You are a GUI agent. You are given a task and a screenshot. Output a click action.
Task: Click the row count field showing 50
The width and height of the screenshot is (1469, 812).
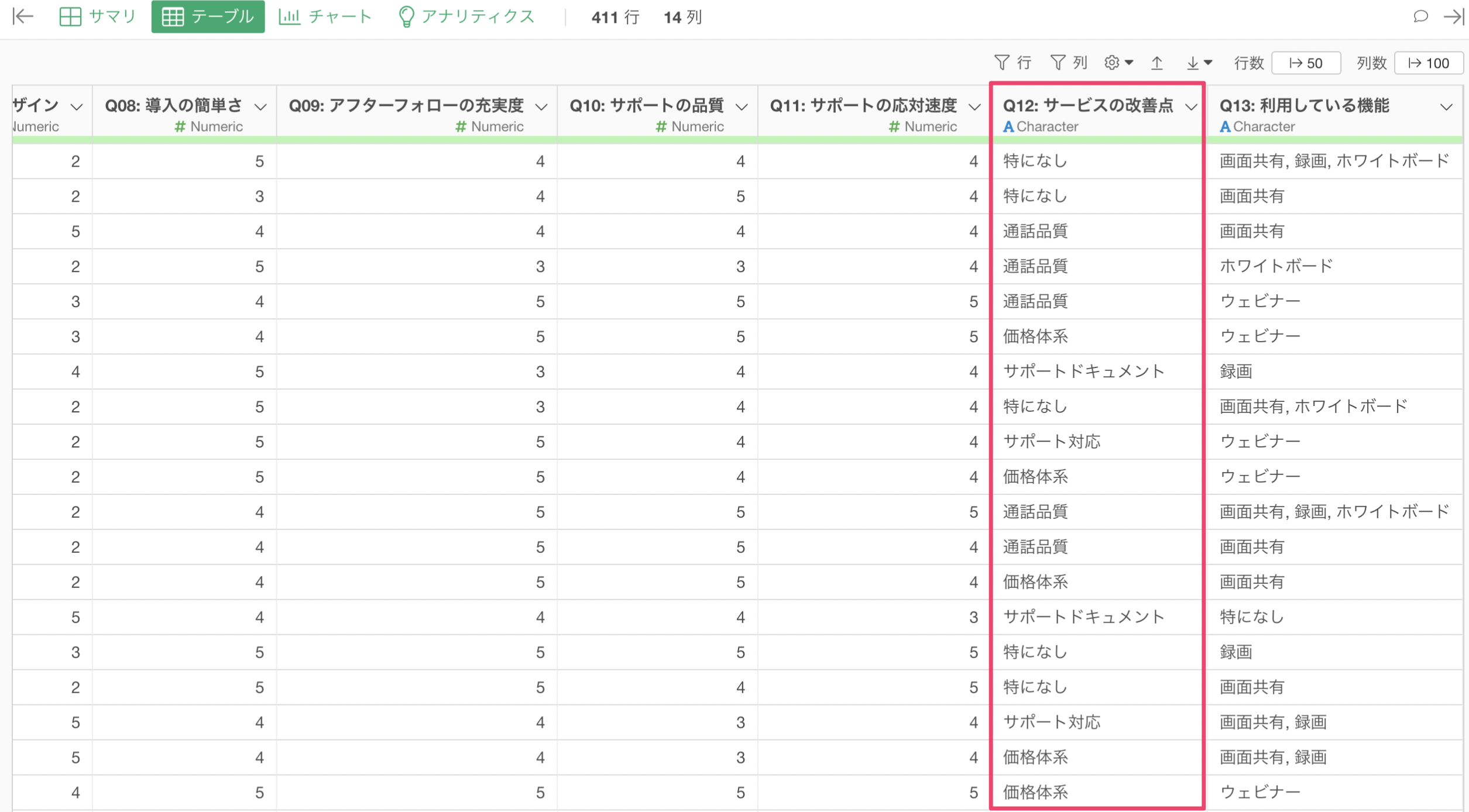point(1306,63)
